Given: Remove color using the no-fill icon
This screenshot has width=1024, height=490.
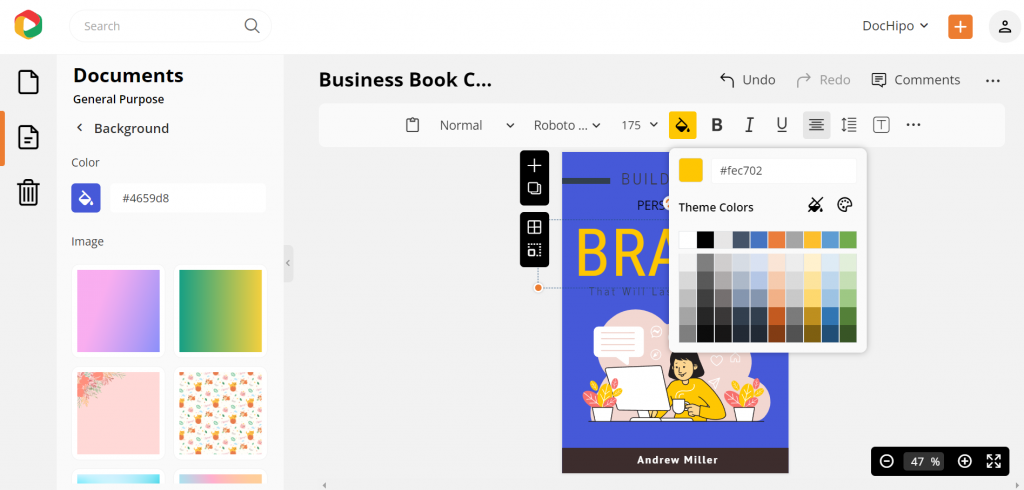Looking at the screenshot, I should 815,205.
